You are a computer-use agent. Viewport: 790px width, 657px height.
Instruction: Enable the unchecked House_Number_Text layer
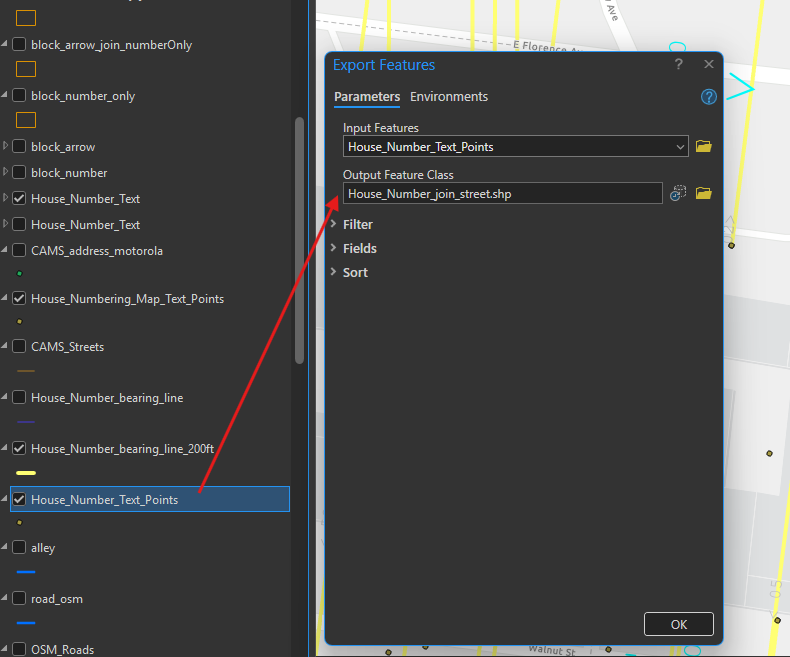tap(19, 224)
